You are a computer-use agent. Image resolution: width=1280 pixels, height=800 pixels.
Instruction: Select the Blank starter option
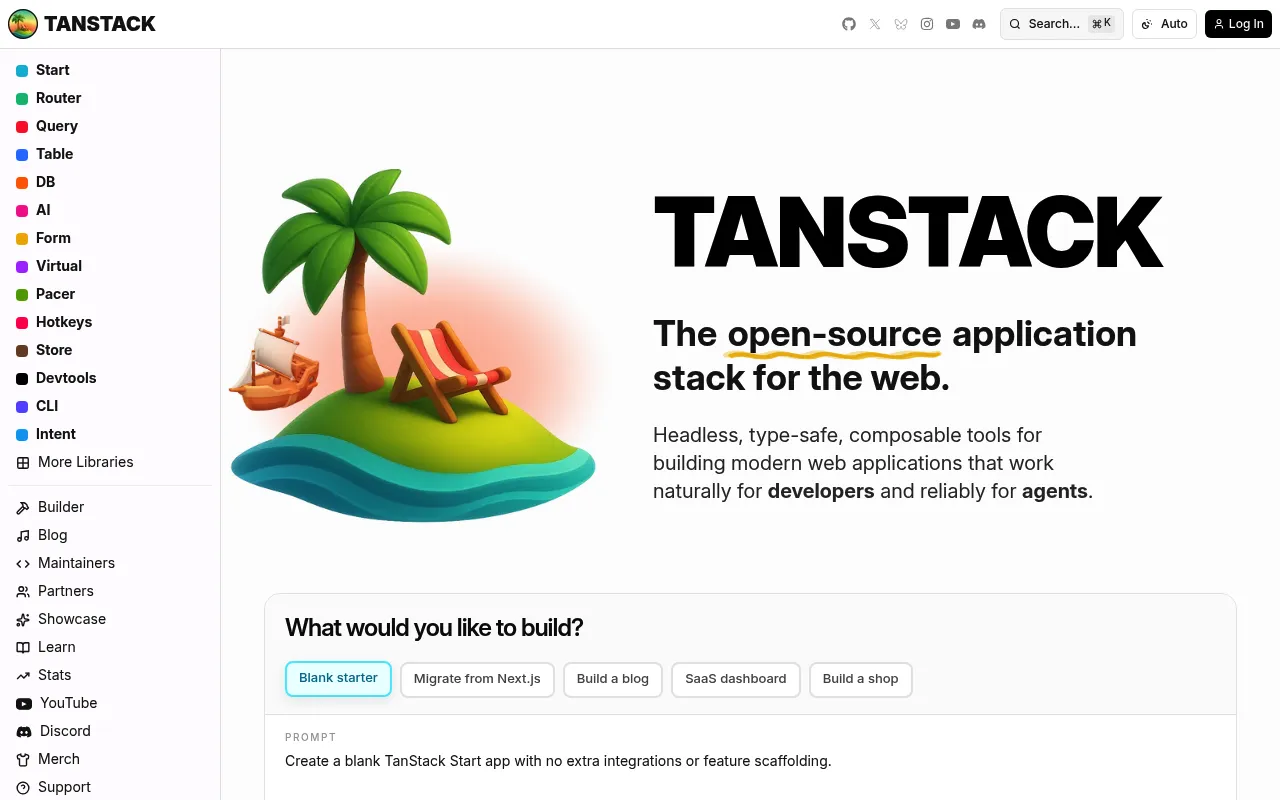[x=338, y=678]
